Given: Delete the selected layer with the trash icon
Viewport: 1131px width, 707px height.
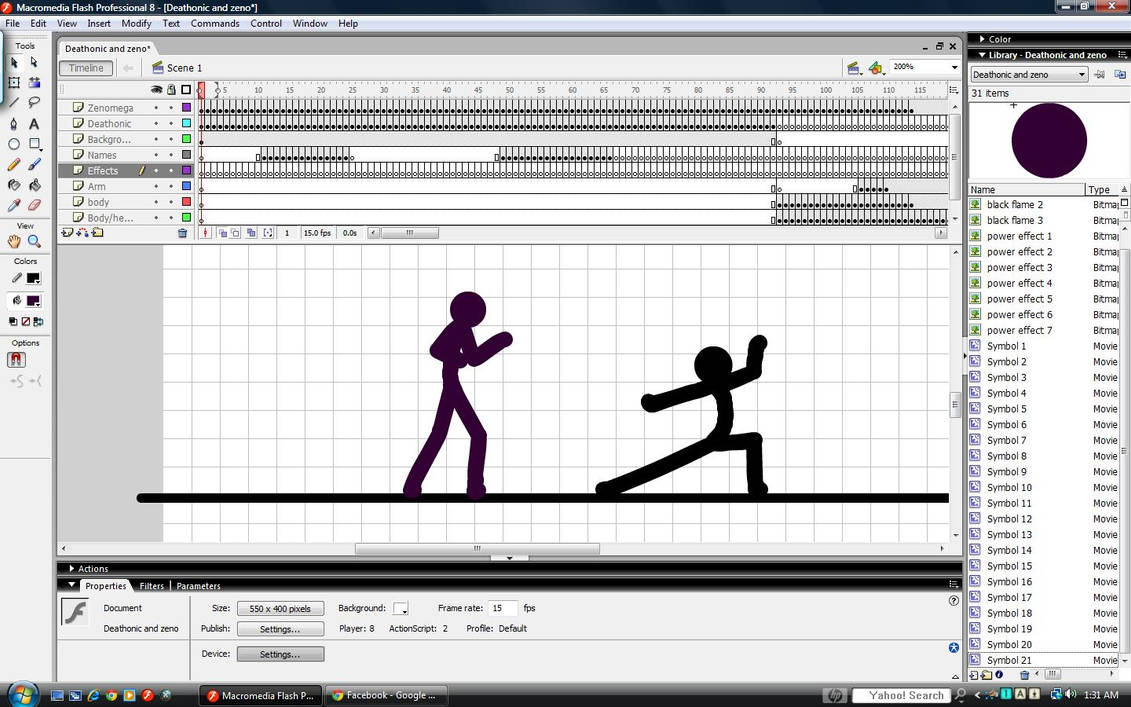Looking at the screenshot, I should [183, 232].
